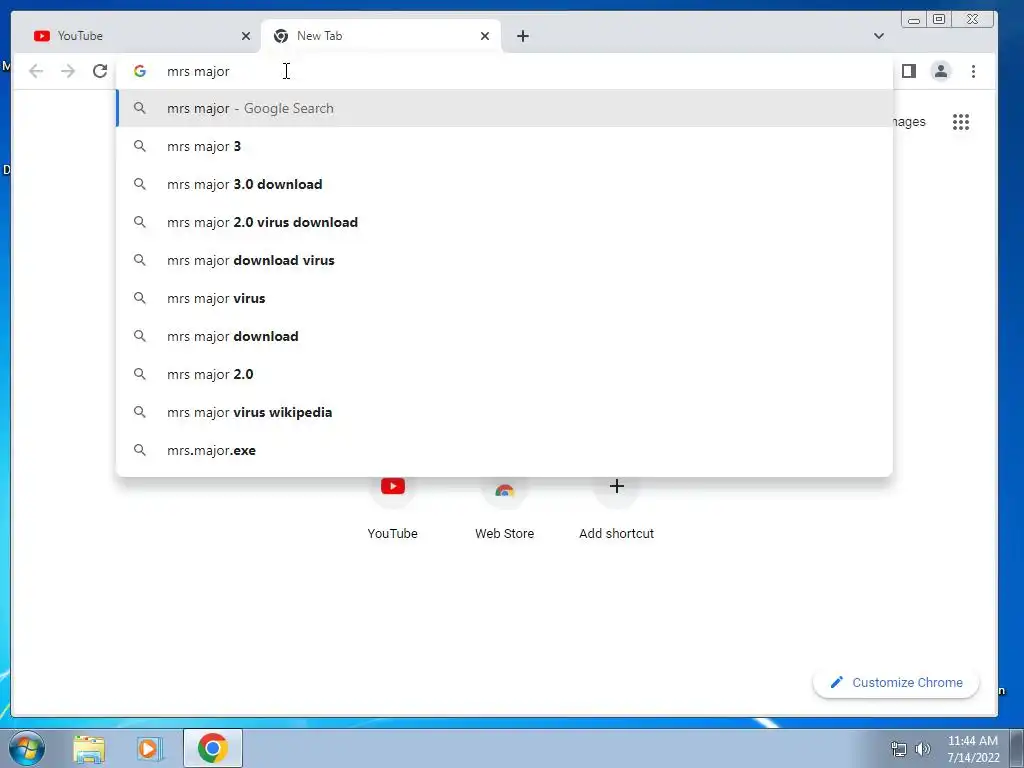This screenshot has width=1024, height=768.
Task: Open the Chrome three-dot menu
Action: (973, 71)
